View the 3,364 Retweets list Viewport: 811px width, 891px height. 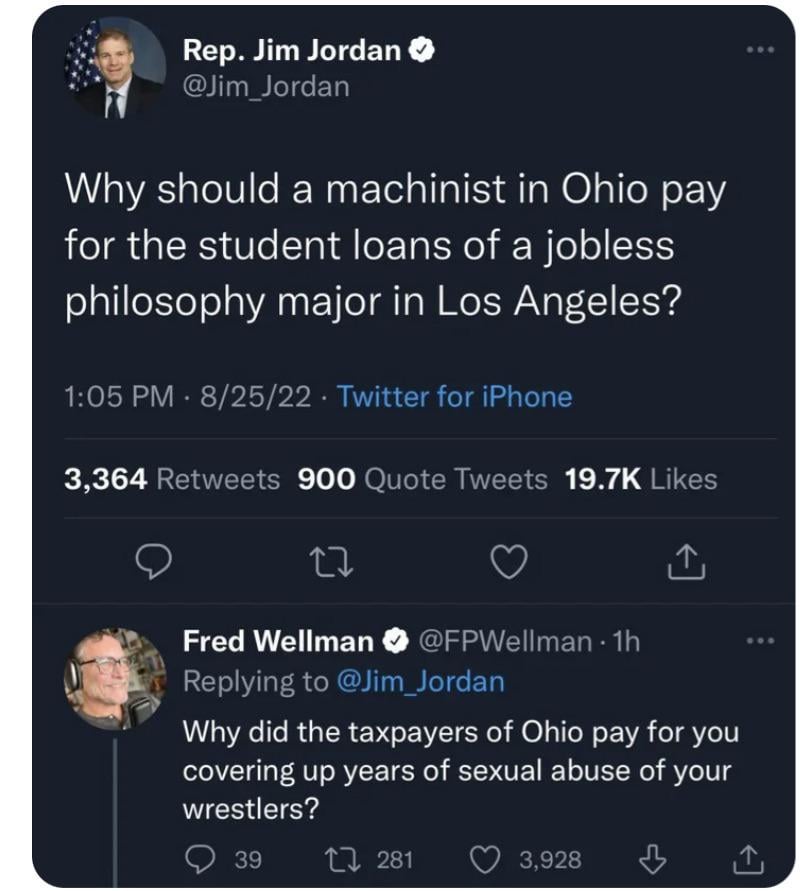click(x=172, y=480)
